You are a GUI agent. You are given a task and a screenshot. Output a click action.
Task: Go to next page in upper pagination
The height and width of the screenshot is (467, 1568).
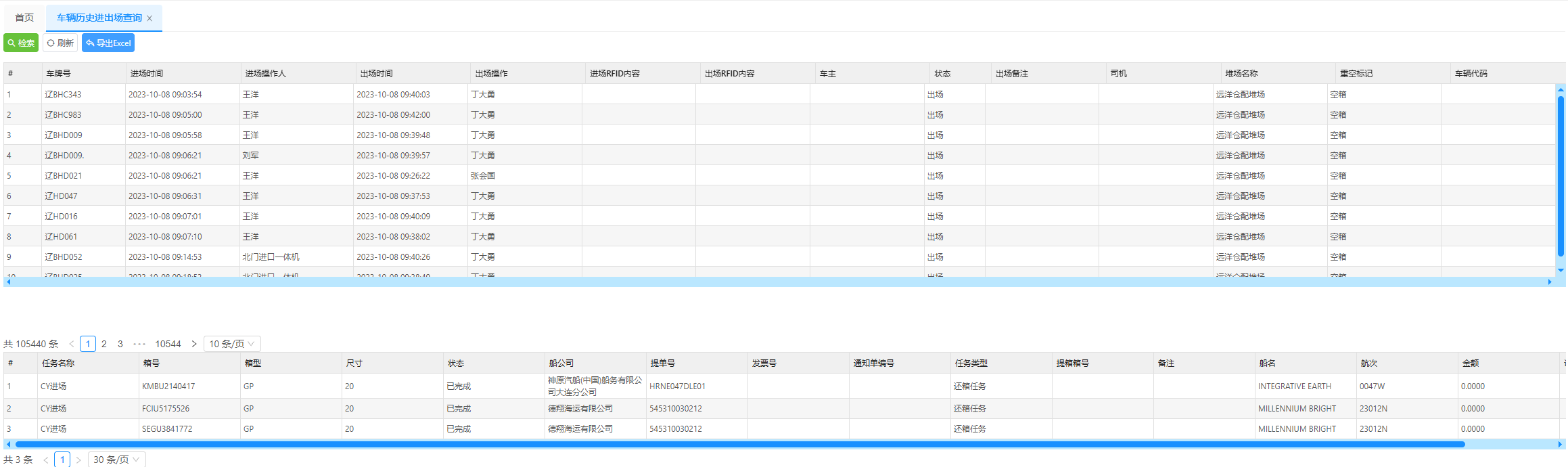194,344
